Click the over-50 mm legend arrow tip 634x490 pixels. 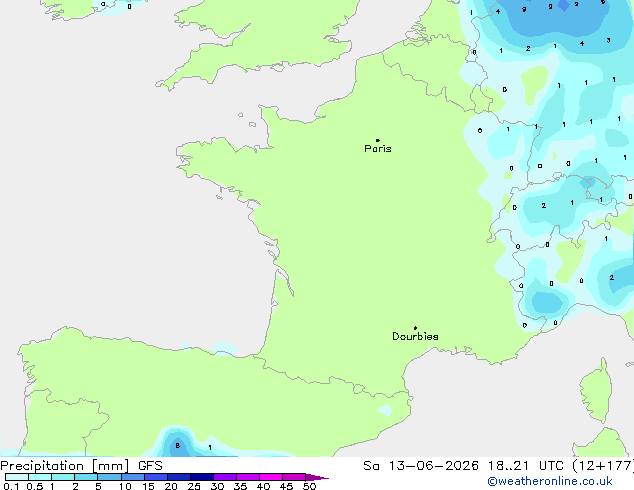[x=317, y=477]
